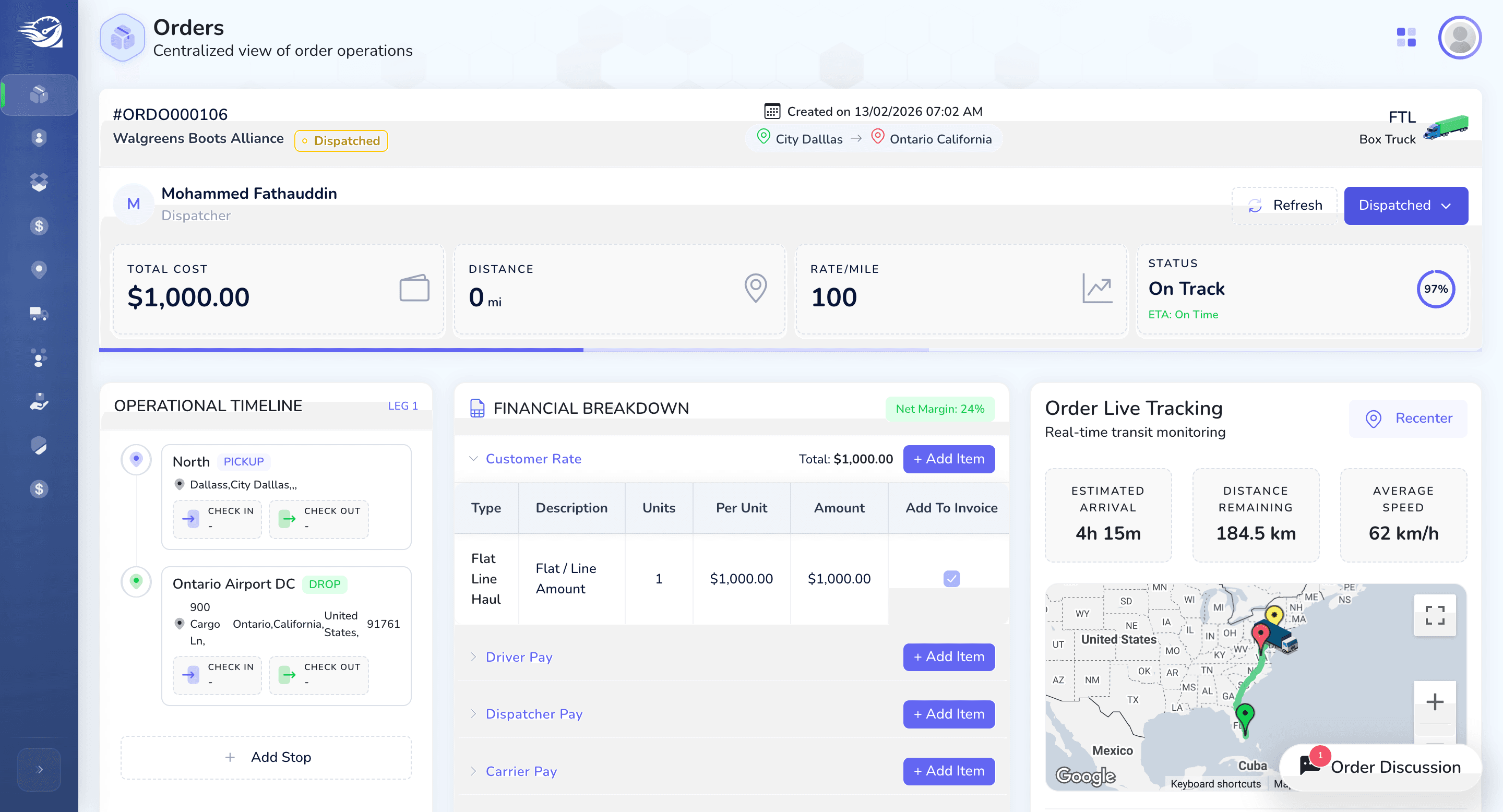Click the chart icon in Rate/Mile card
This screenshot has width=1503, height=812.
[1097, 288]
